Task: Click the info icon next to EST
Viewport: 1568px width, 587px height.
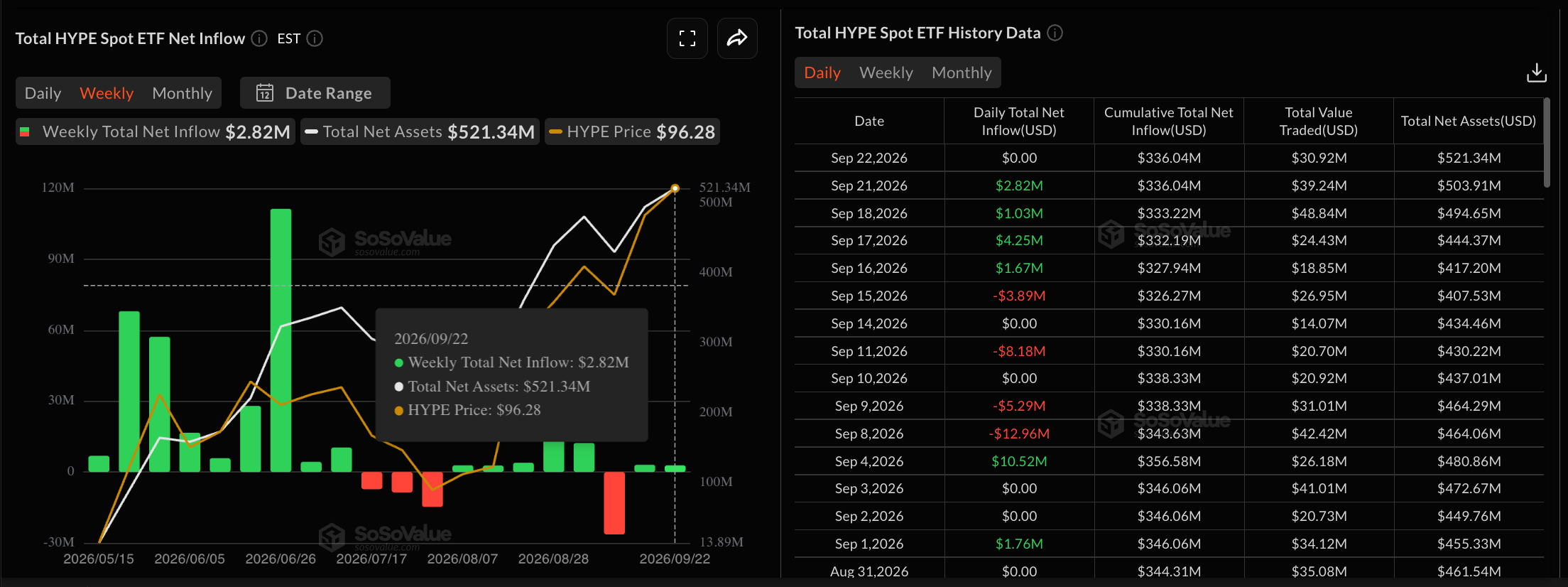Action: 315,38
